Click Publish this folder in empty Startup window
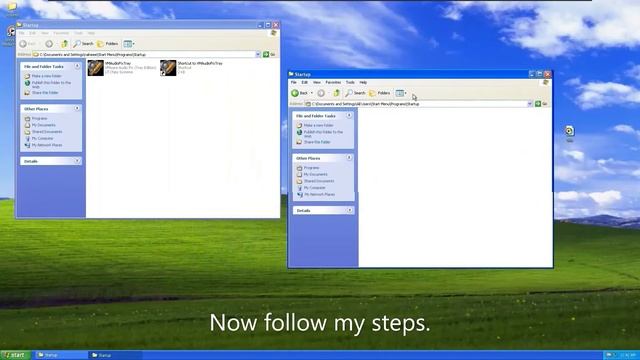This screenshot has width=640, height=360. (x=320, y=133)
